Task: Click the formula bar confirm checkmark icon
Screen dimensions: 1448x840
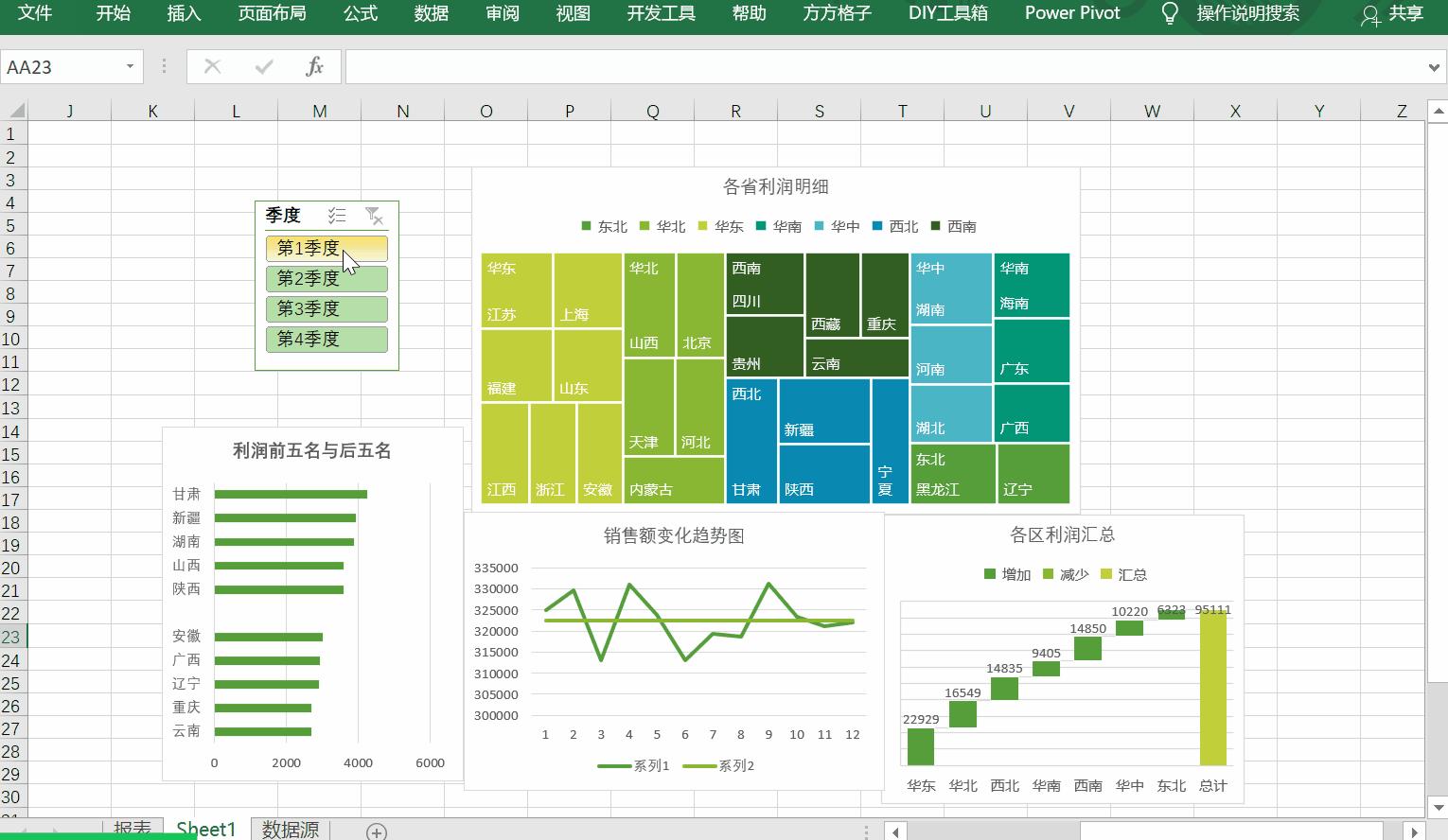Action: [x=264, y=66]
